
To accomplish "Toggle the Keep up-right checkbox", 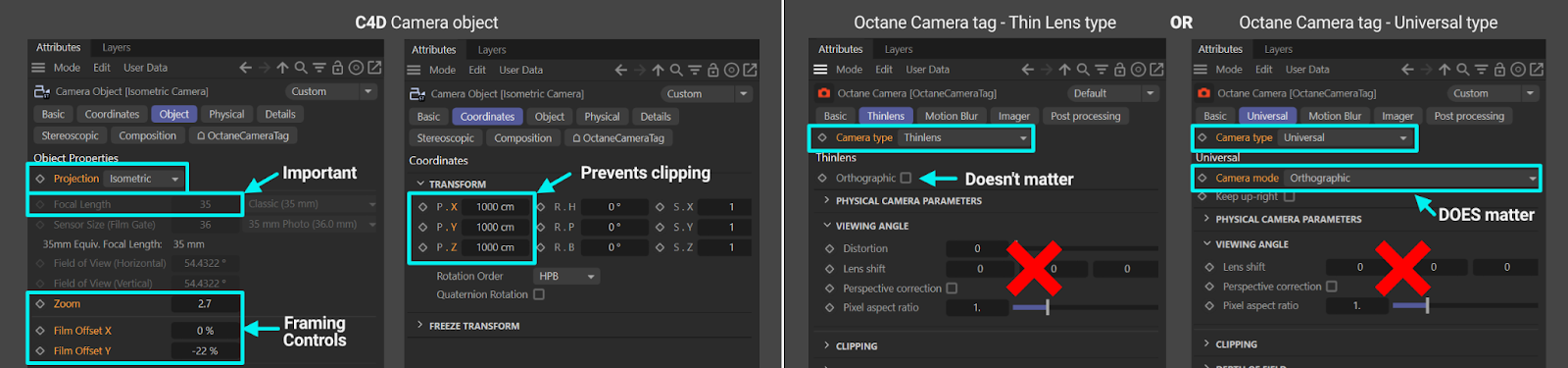I will click(1290, 196).
